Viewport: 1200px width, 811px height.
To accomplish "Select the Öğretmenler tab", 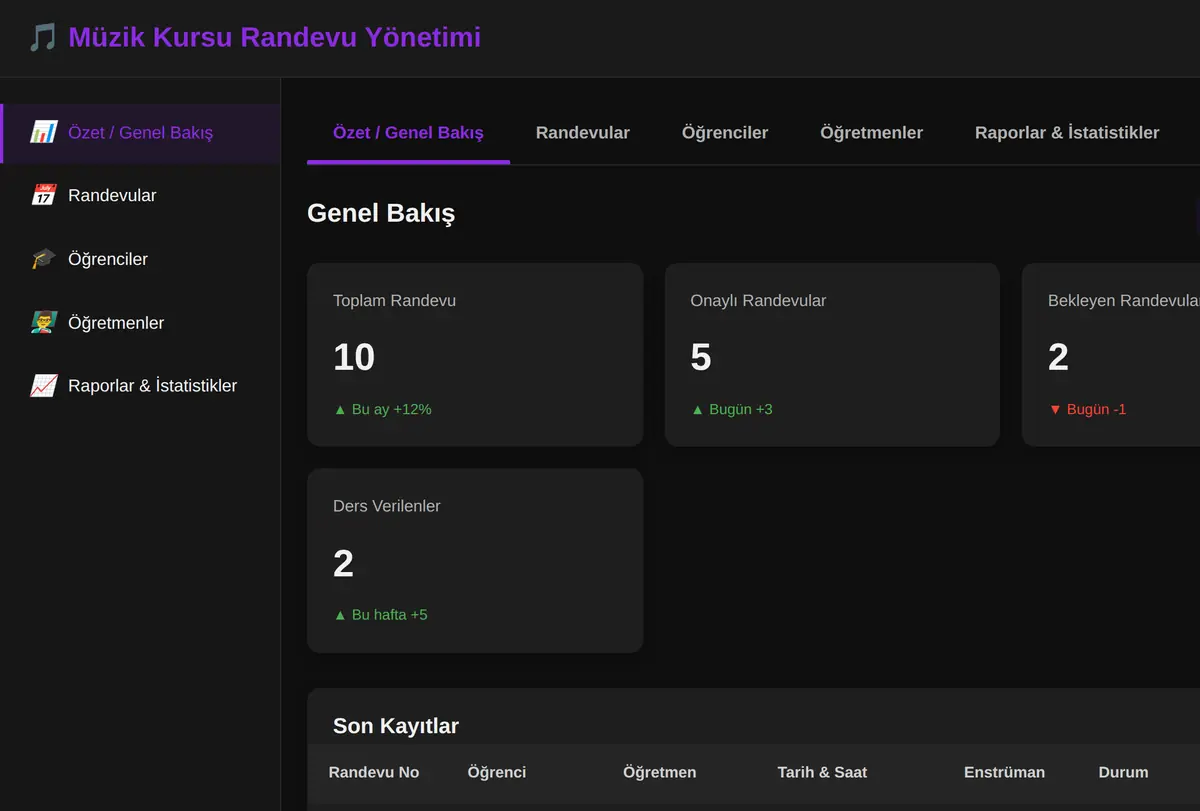I will (872, 133).
